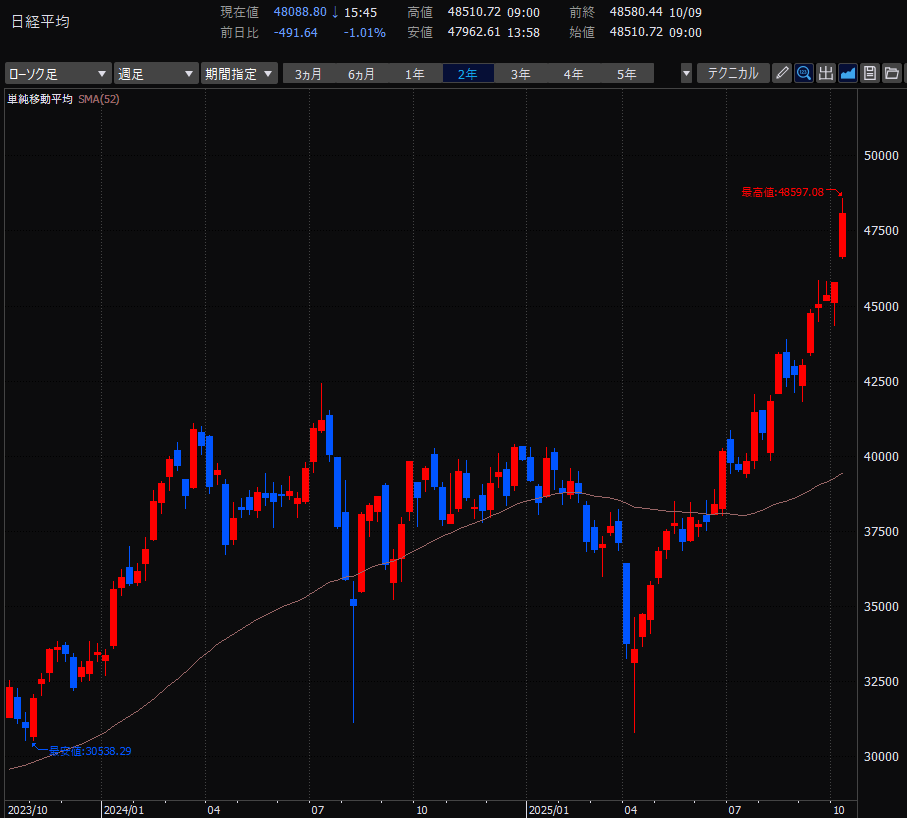907x818 pixels.
Task: Click the previous close 48580.44
Action: coord(636,12)
